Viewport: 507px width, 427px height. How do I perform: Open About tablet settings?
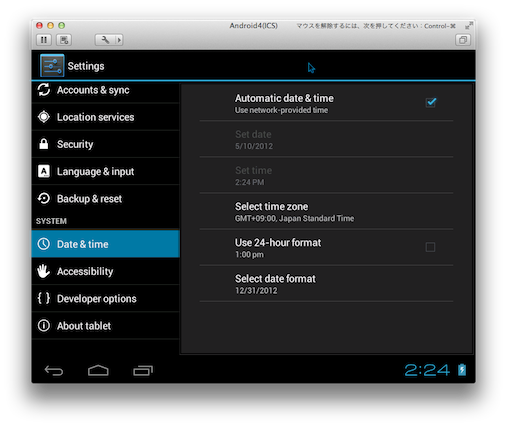106,326
